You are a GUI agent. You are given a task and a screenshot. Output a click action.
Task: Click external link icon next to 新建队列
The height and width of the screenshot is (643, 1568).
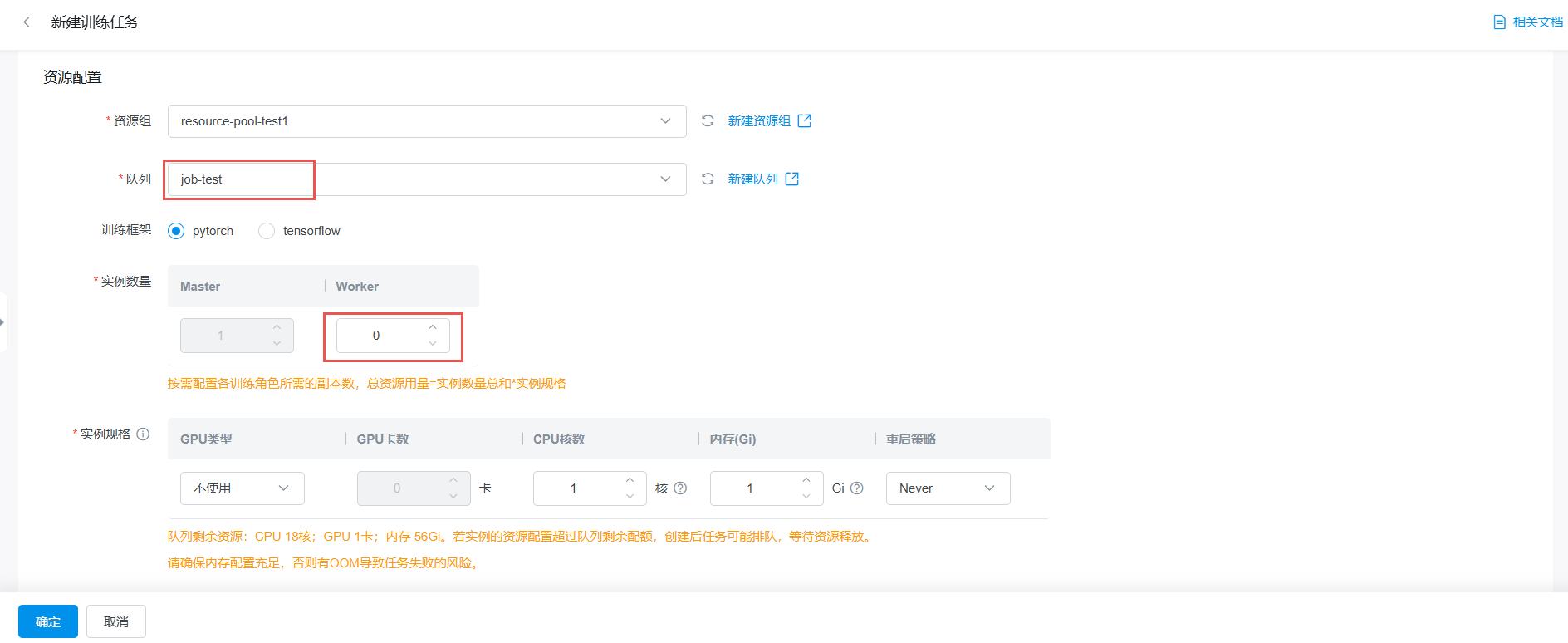(791, 179)
